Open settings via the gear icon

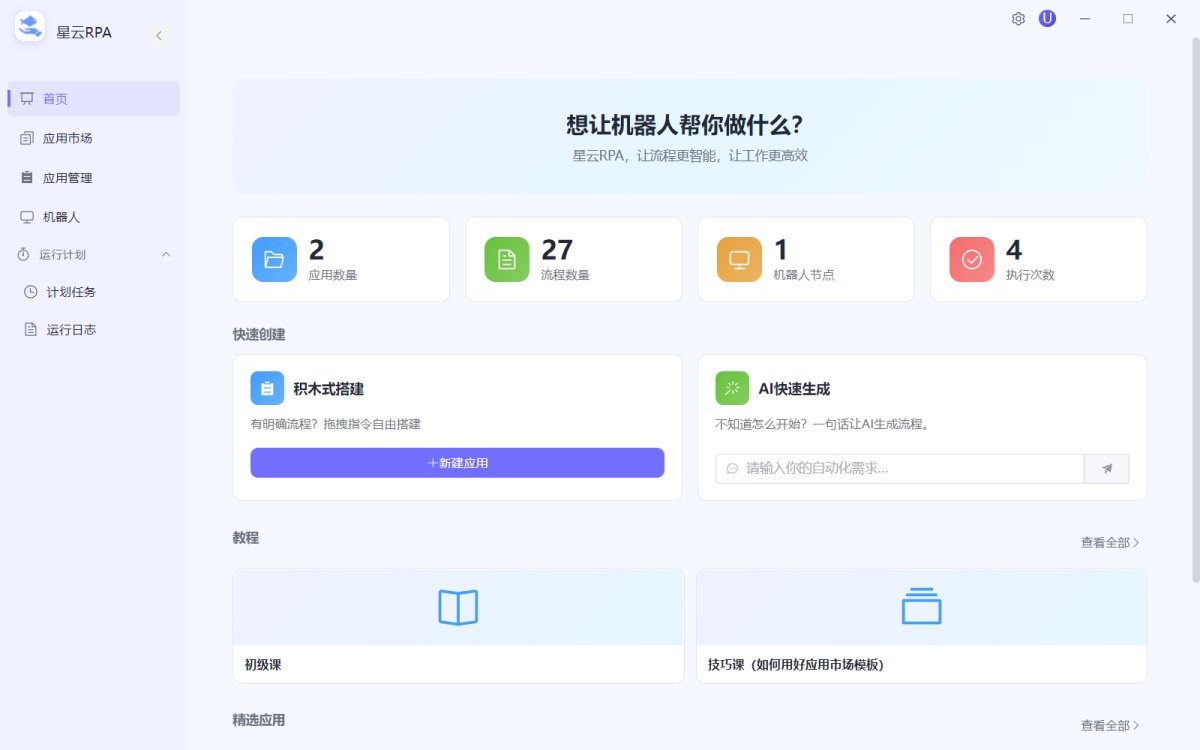1017,18
